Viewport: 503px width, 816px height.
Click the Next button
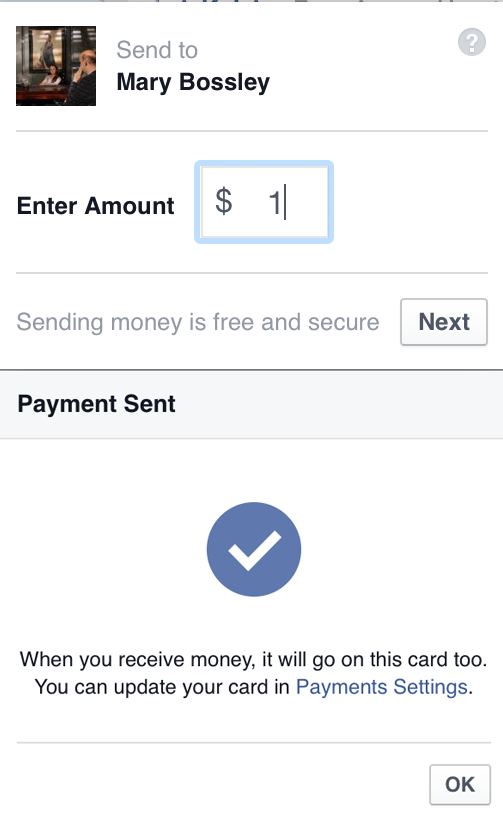444,322
